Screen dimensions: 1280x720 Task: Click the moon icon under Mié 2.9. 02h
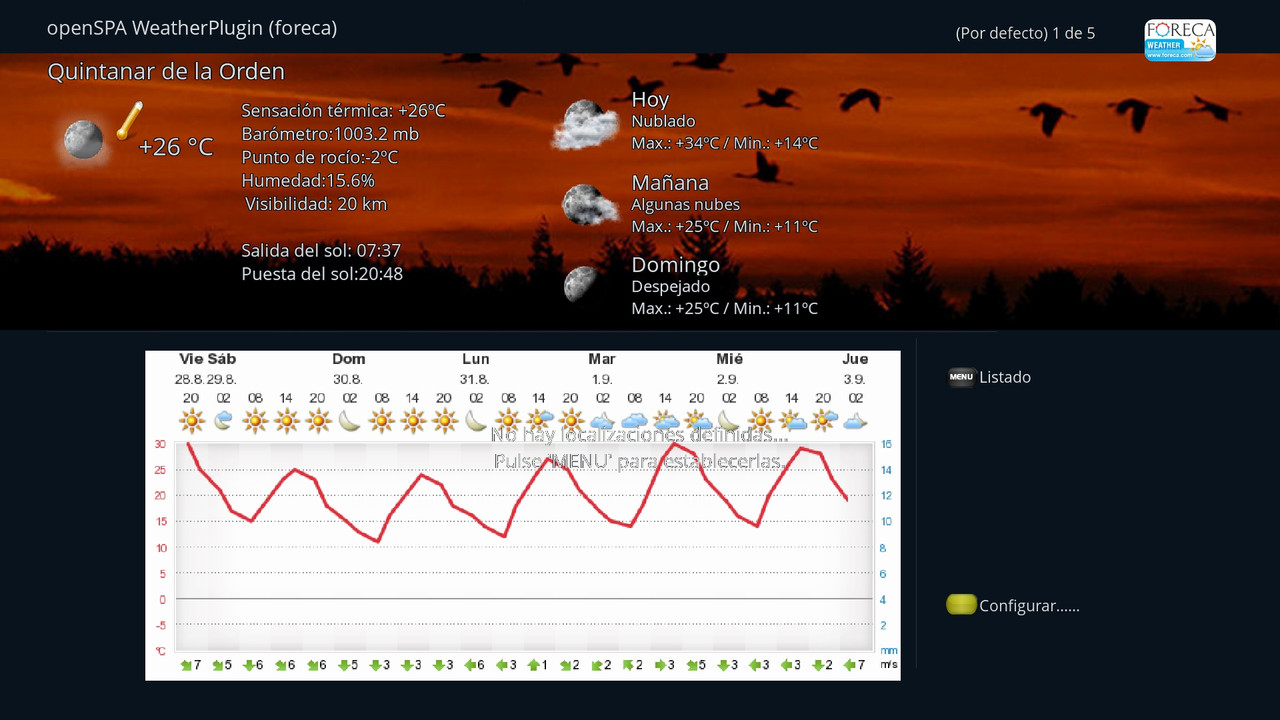click(729, 421)
